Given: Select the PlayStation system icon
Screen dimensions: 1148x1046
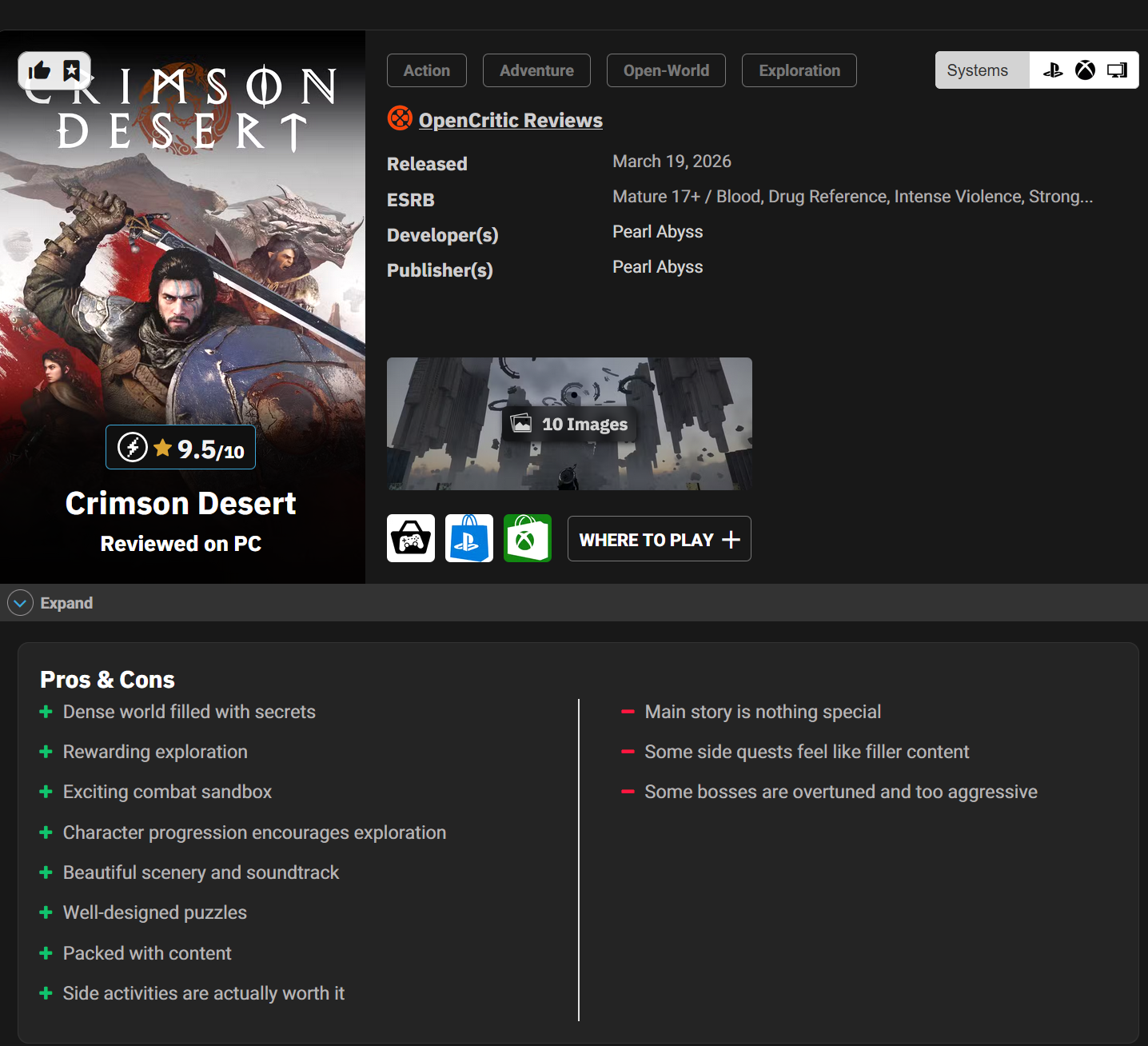Looking at the screenshot, I should pyautogui.click(x=1053, y=70).
